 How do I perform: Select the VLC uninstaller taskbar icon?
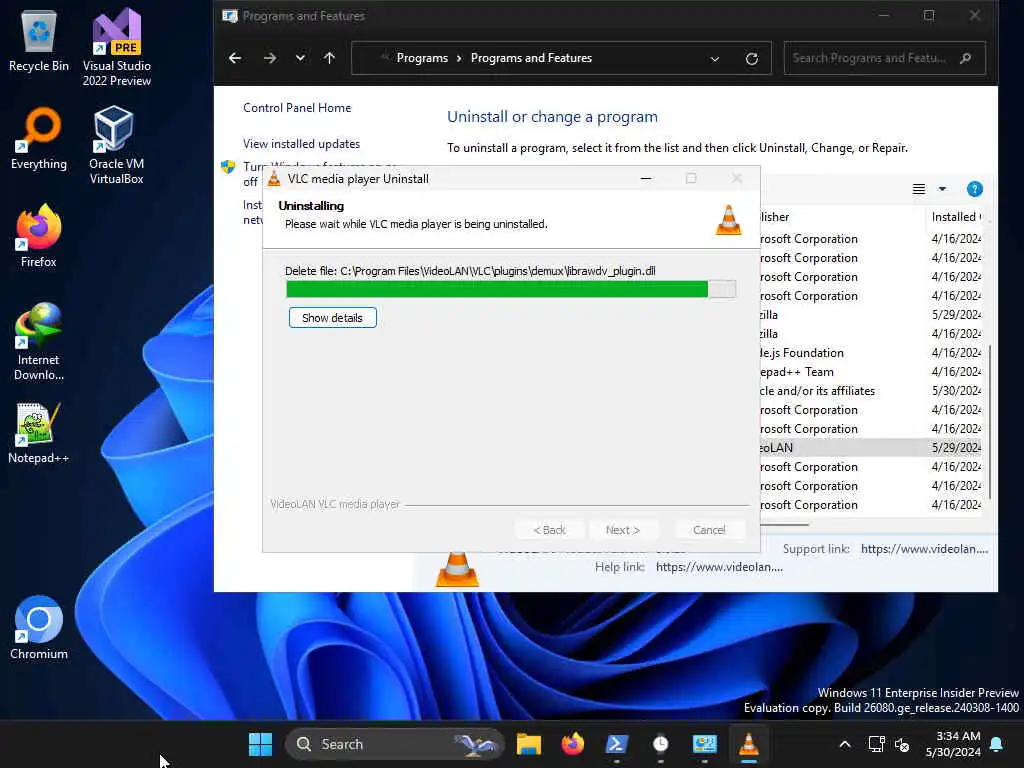pyautogui.click(x=748, y=744)
